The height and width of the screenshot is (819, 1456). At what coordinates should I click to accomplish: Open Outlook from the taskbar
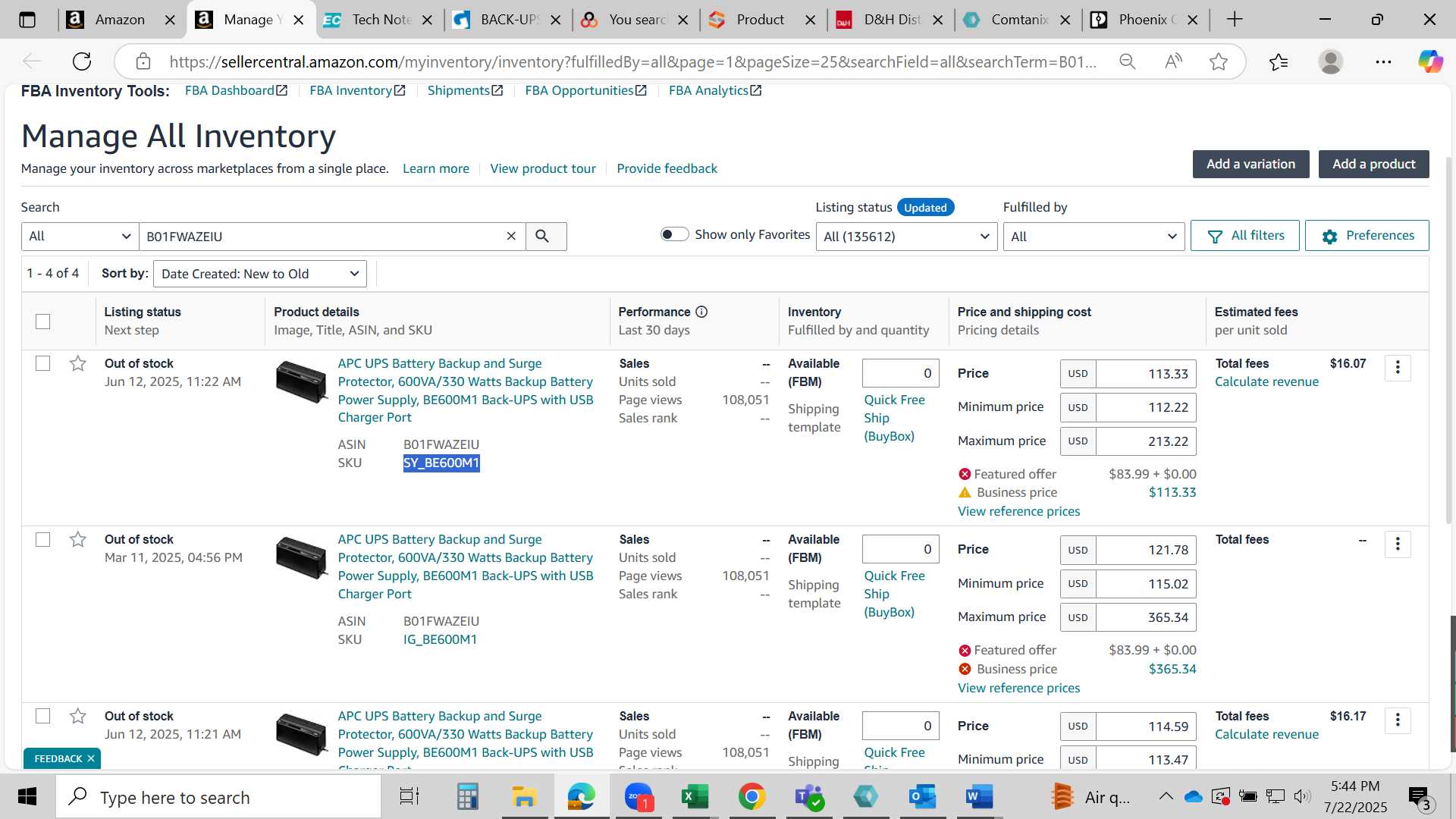(x=923, y=797)
